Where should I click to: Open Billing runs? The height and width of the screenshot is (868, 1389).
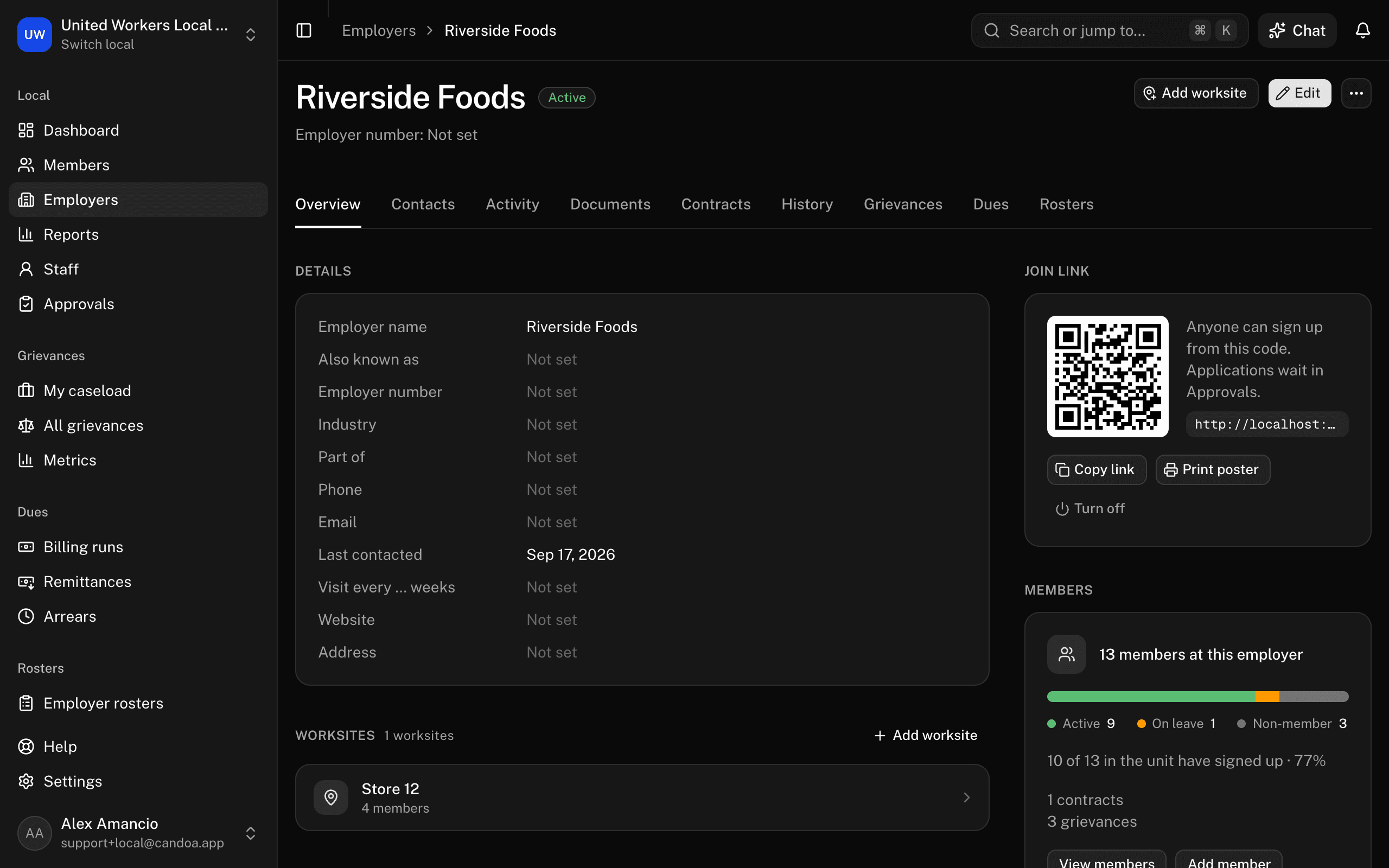(138, 547)
